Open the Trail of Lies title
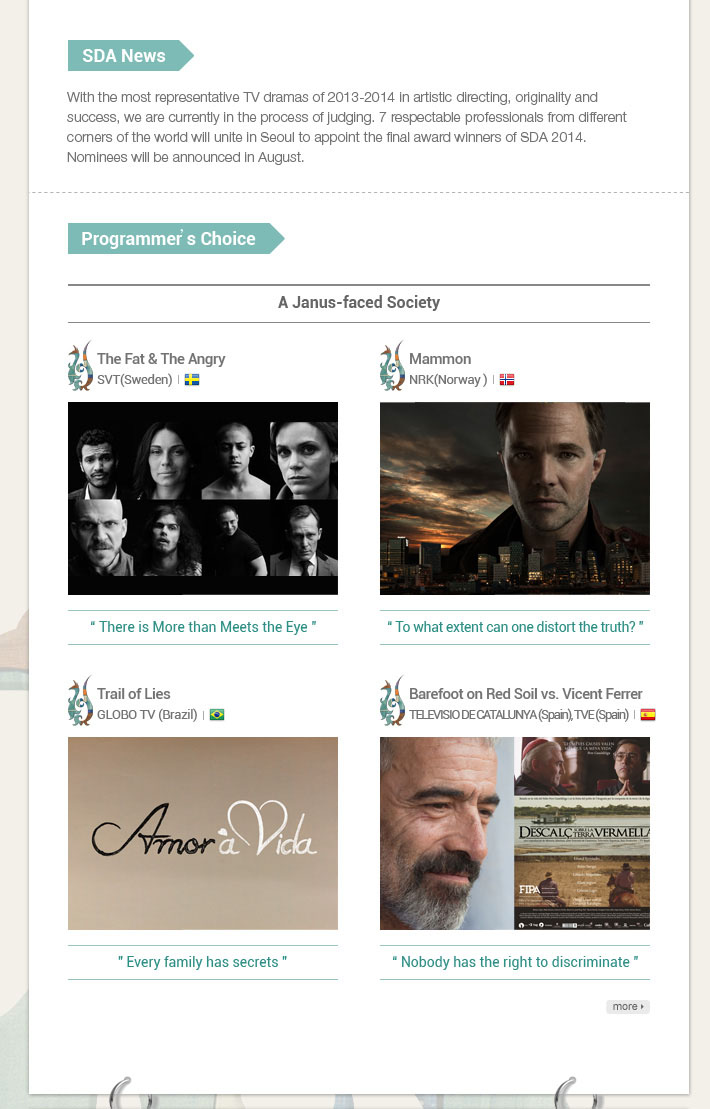The image size is (710, 1109). pyautogui.click(x=134, y=694)
